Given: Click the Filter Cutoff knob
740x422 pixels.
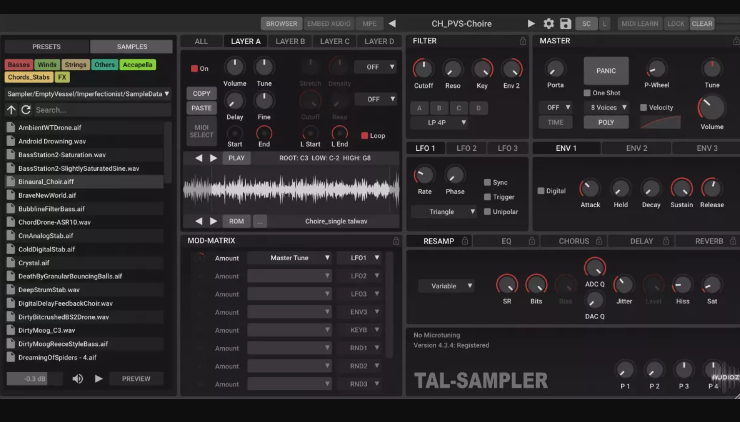Looking at the screenshot, I should coord(423,69).
